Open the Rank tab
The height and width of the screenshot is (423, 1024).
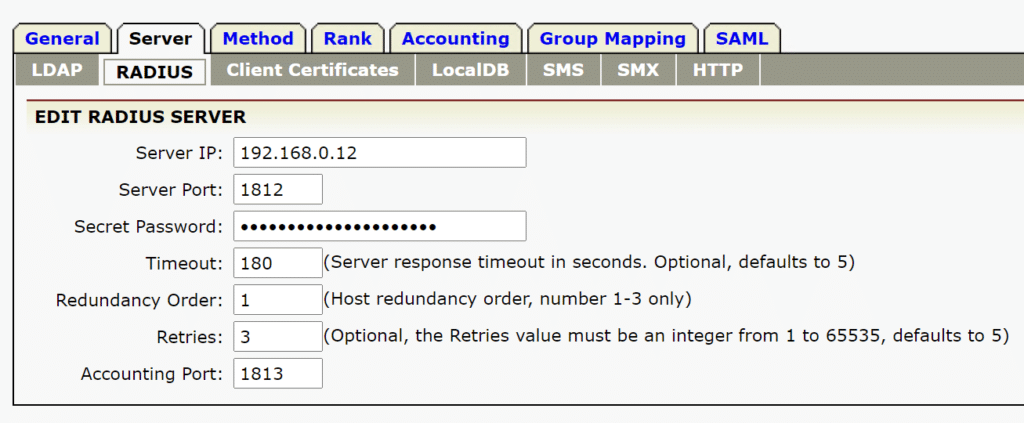pos(347,39)
